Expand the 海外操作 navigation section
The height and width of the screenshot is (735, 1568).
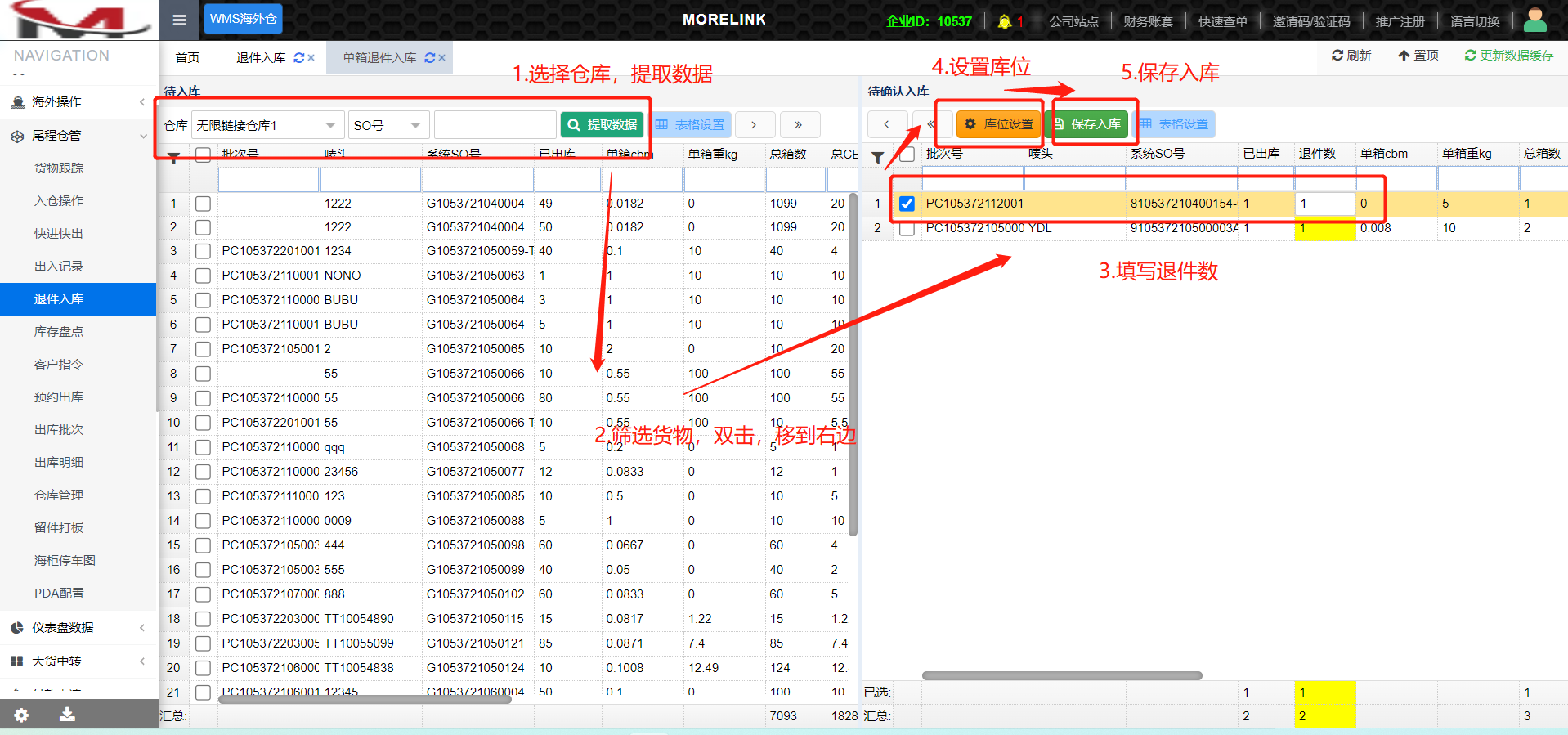click(78, 102)
